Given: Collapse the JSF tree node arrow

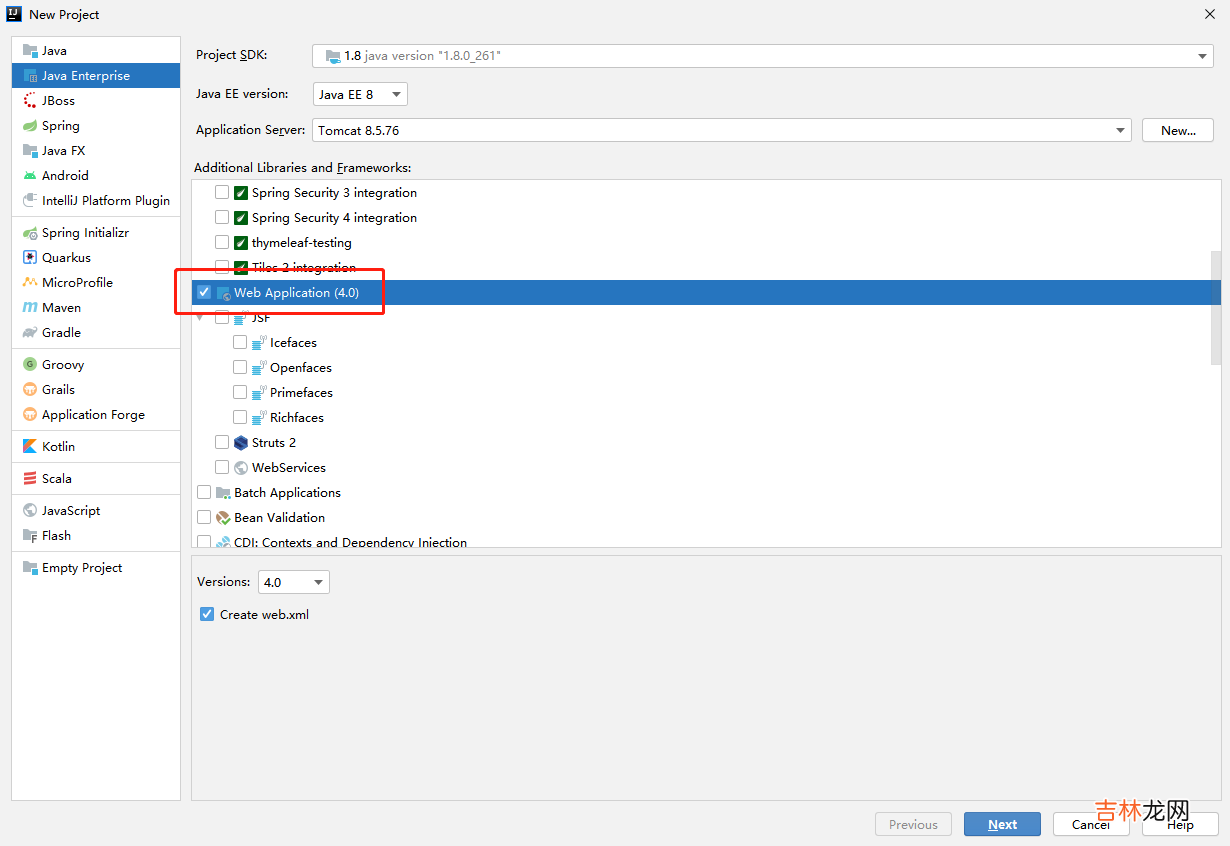Looking at the screenshot, I should pos(201,318).
